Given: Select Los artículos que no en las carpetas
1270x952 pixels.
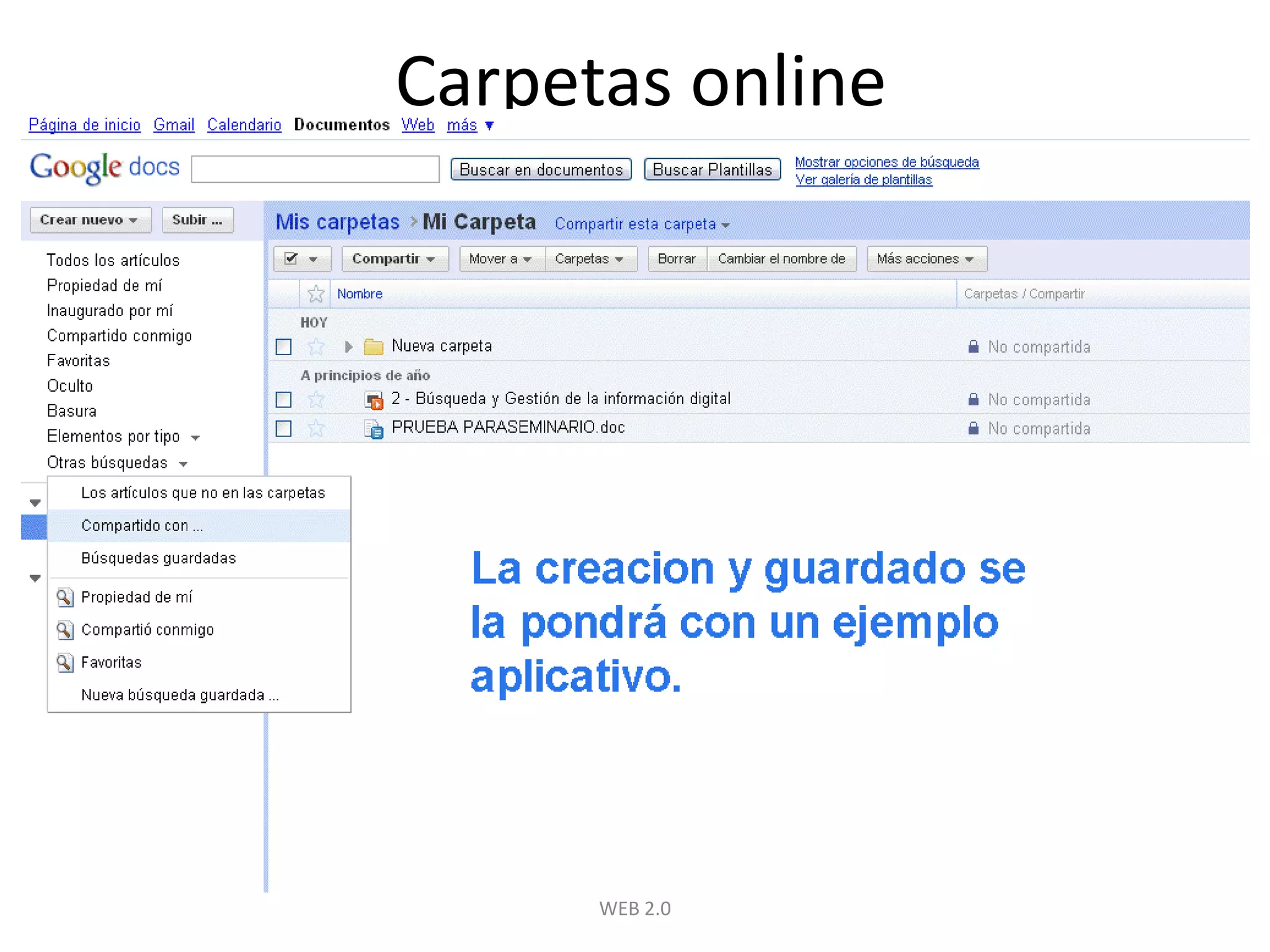Looking at the screenshot, I should pos(200,493).
